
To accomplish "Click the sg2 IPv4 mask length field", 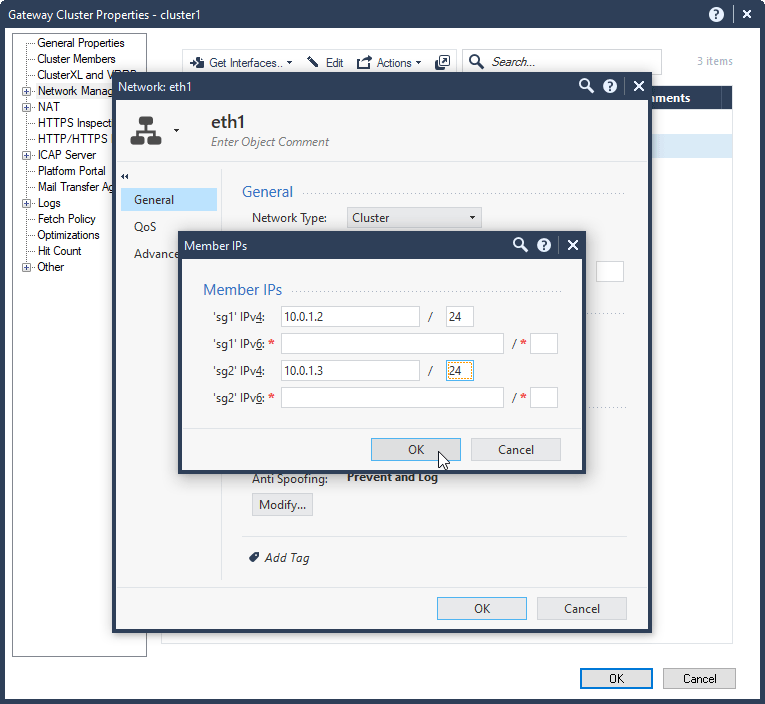I will point(460,371).
